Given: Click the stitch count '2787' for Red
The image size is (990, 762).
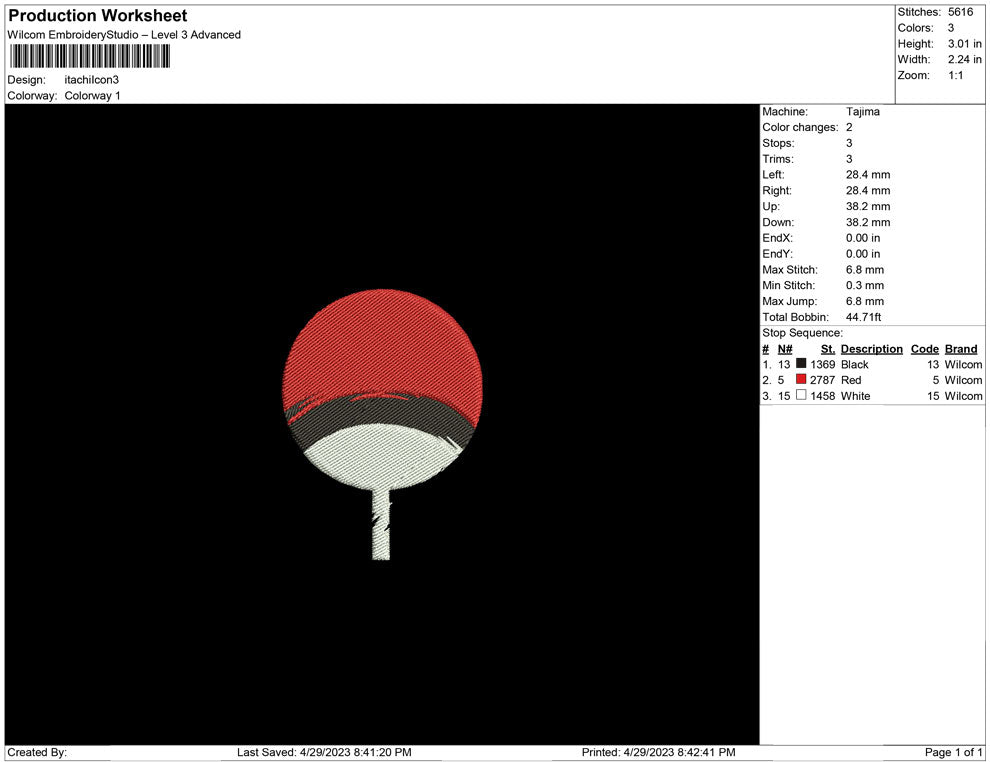Looking at the screenshot, I should tap(823, 380).
